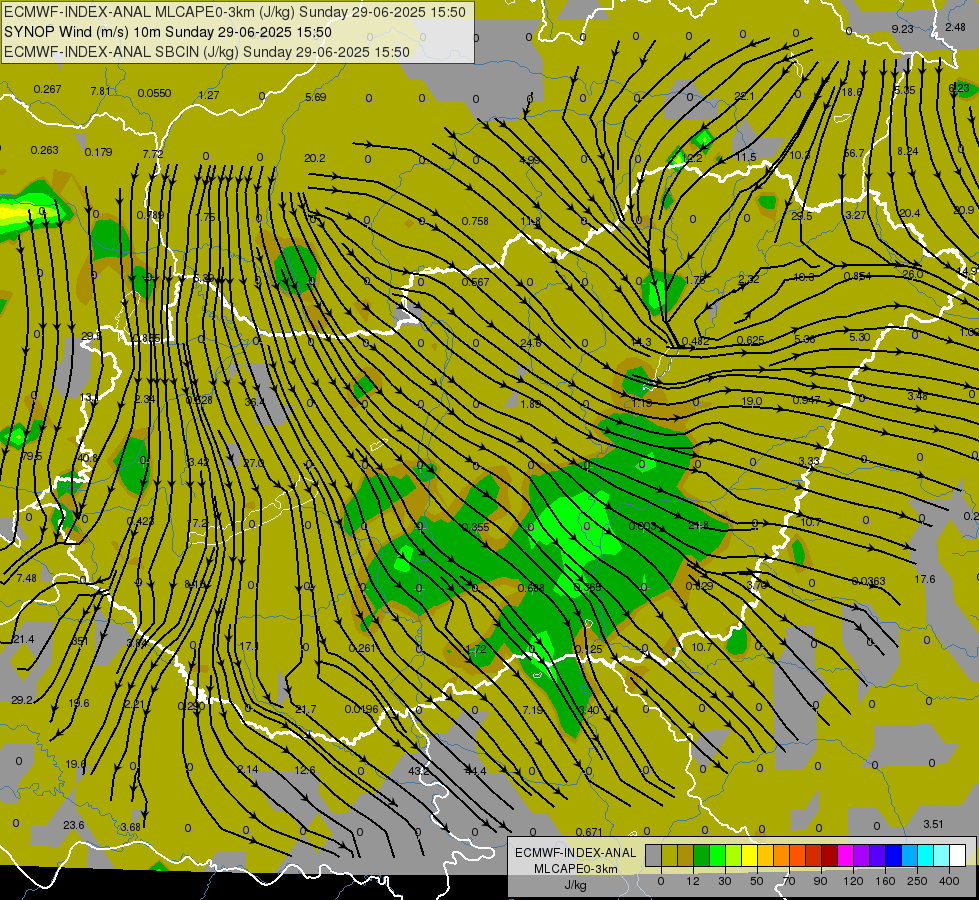Click the white swatch at legend end

click(x=958, y=855)
